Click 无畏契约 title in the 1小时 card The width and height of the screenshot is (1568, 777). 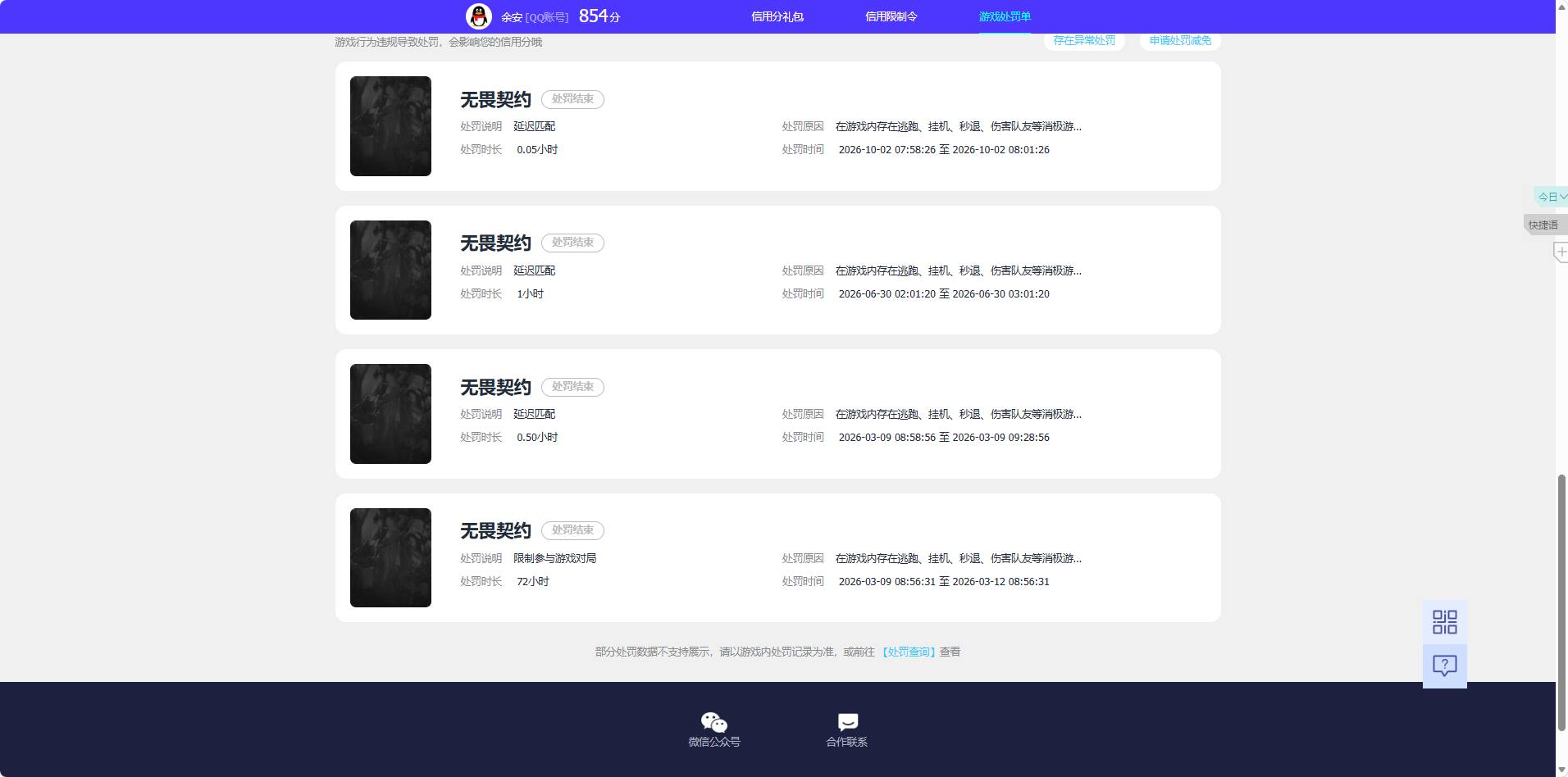point(495,243)
